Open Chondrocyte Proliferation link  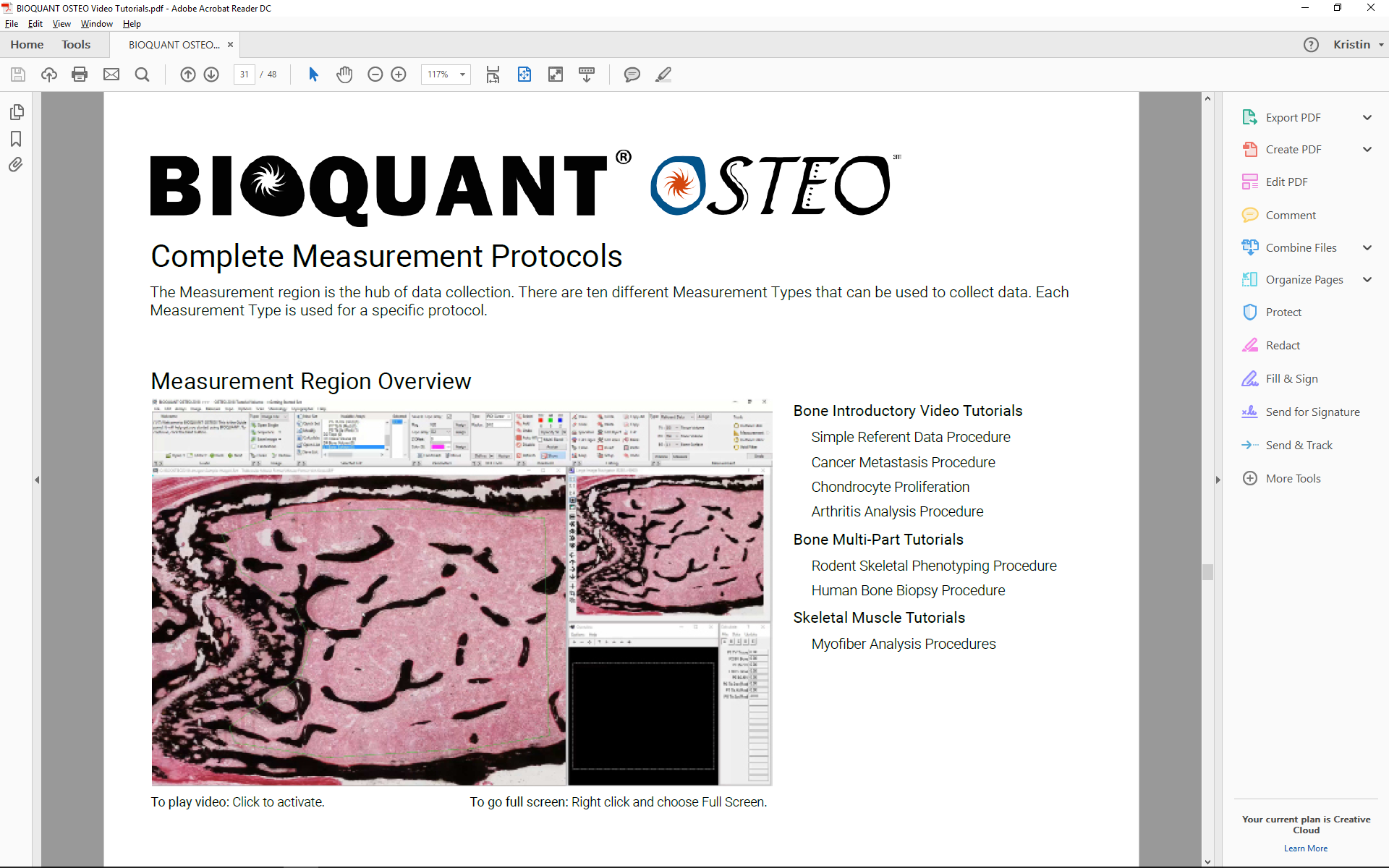coord(890,487)
